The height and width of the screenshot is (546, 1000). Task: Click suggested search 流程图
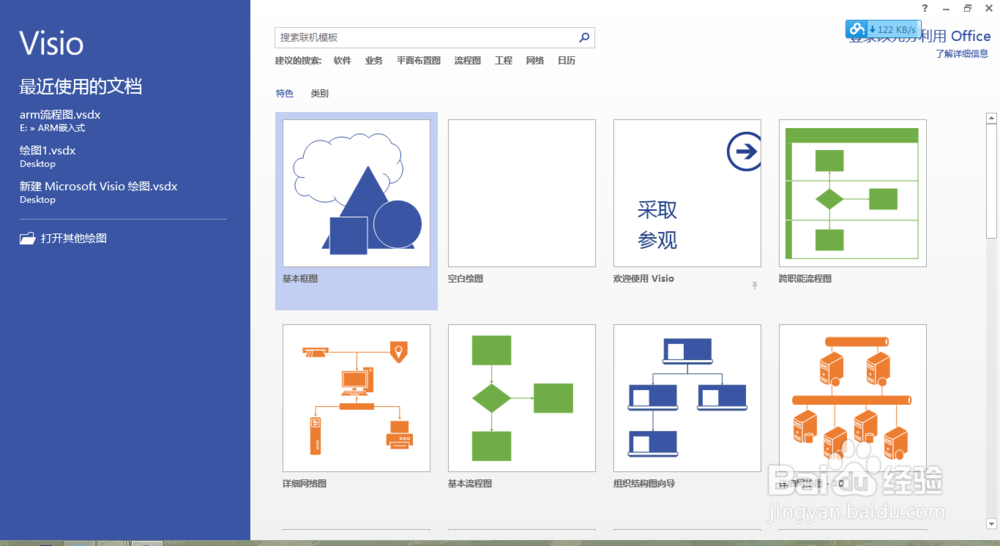click(467, 61)
